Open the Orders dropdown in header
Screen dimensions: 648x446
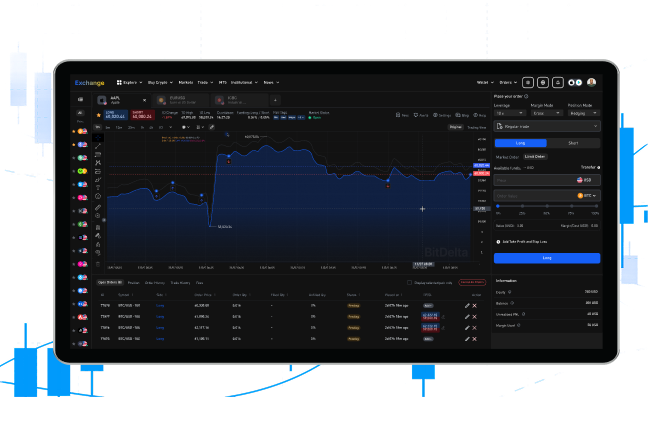pos(508,83)
